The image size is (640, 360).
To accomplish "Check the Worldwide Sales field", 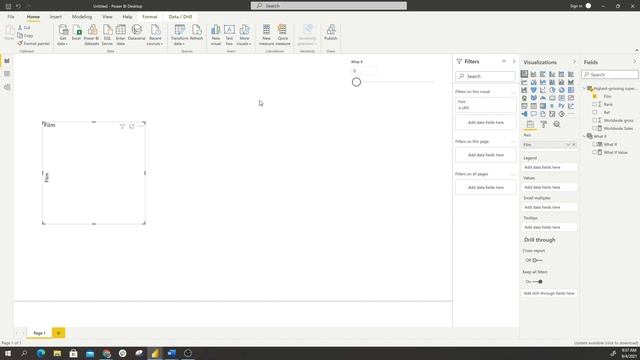I will (x=595, y=128).
